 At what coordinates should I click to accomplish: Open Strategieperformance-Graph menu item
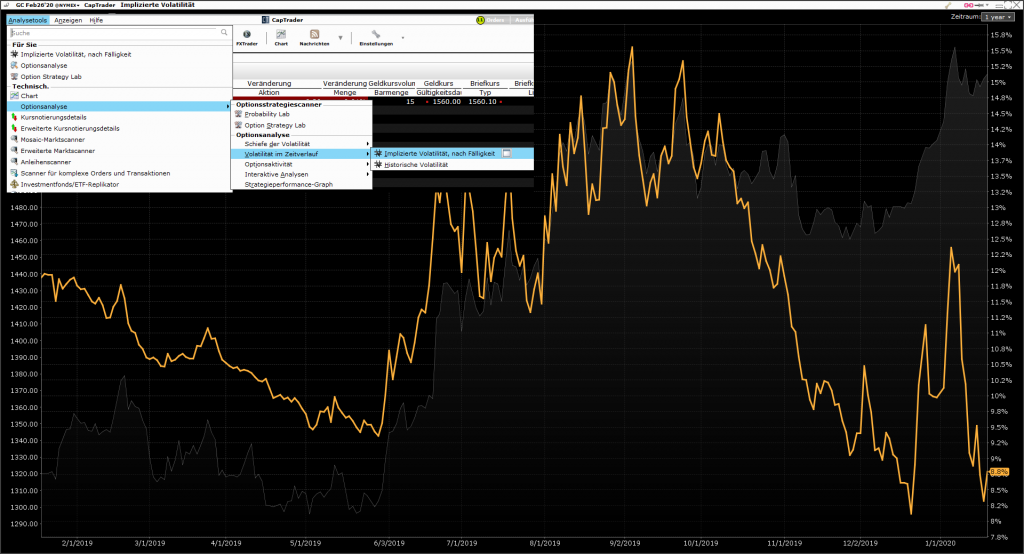(x=289, y=184)
